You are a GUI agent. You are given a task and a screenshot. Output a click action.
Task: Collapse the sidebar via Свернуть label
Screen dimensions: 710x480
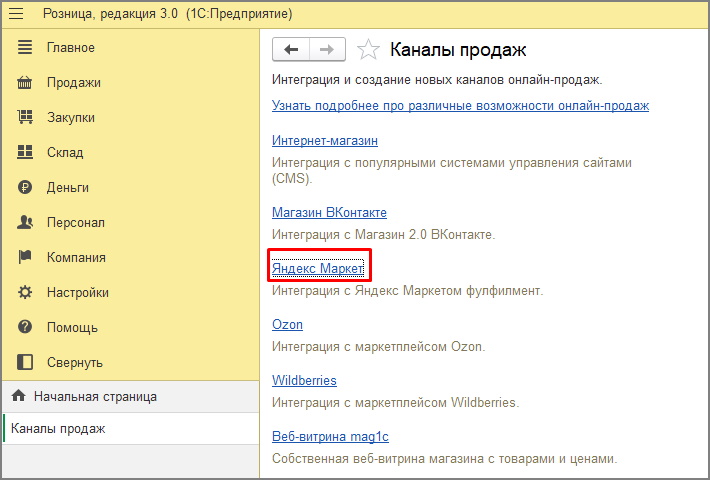(x=75, y=362)
